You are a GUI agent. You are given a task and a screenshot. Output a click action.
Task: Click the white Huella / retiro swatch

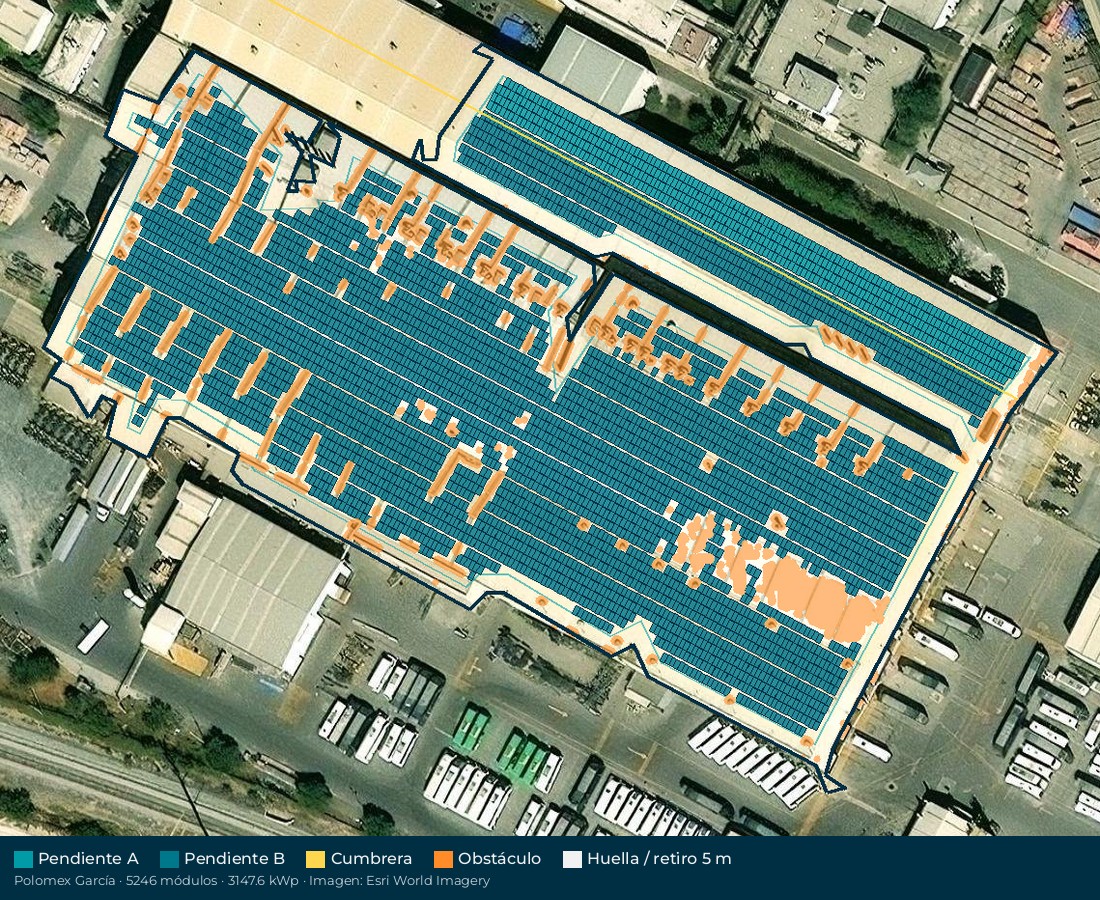(x=572, y=859)
